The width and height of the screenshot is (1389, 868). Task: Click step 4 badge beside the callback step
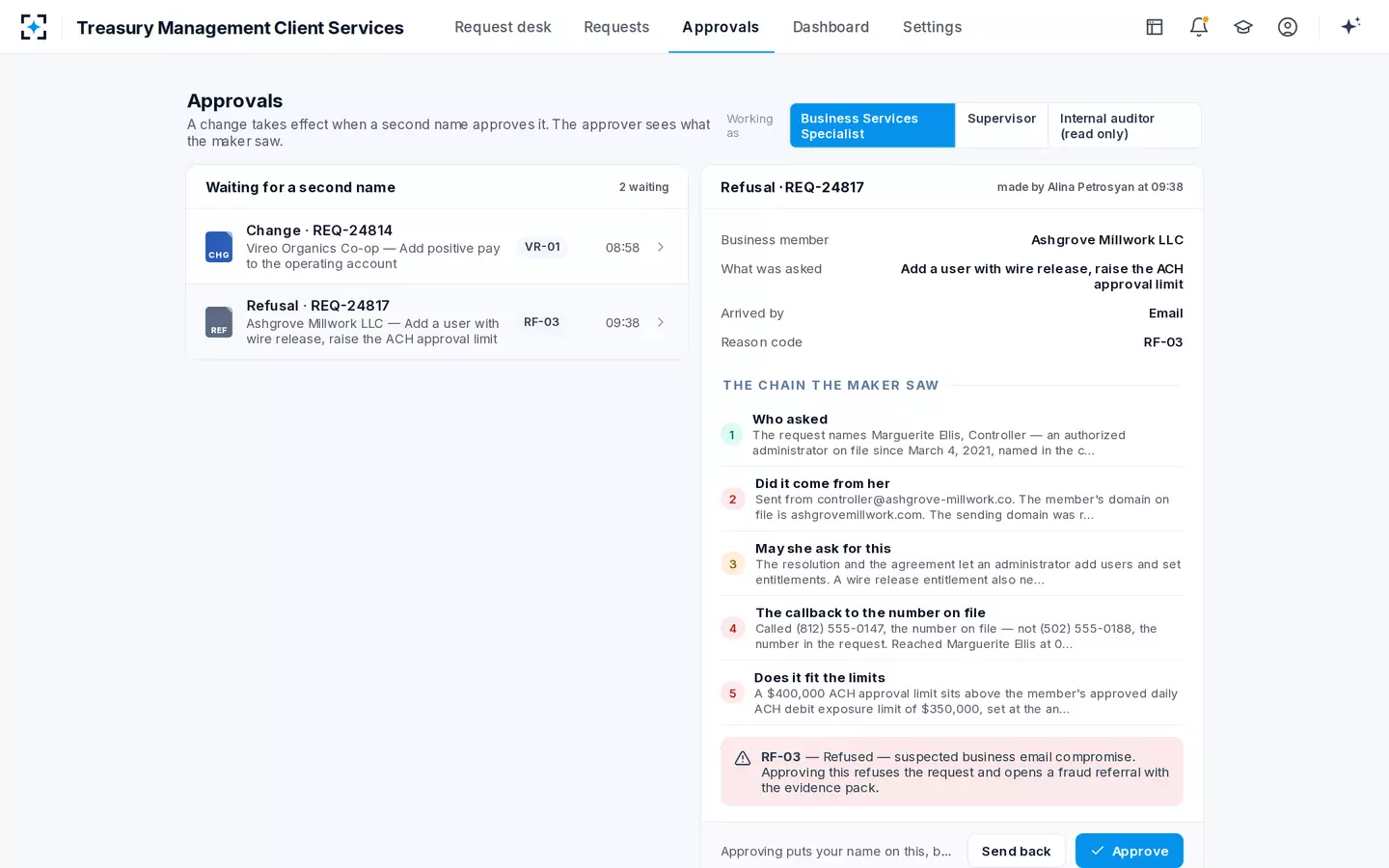pos(732,629)
